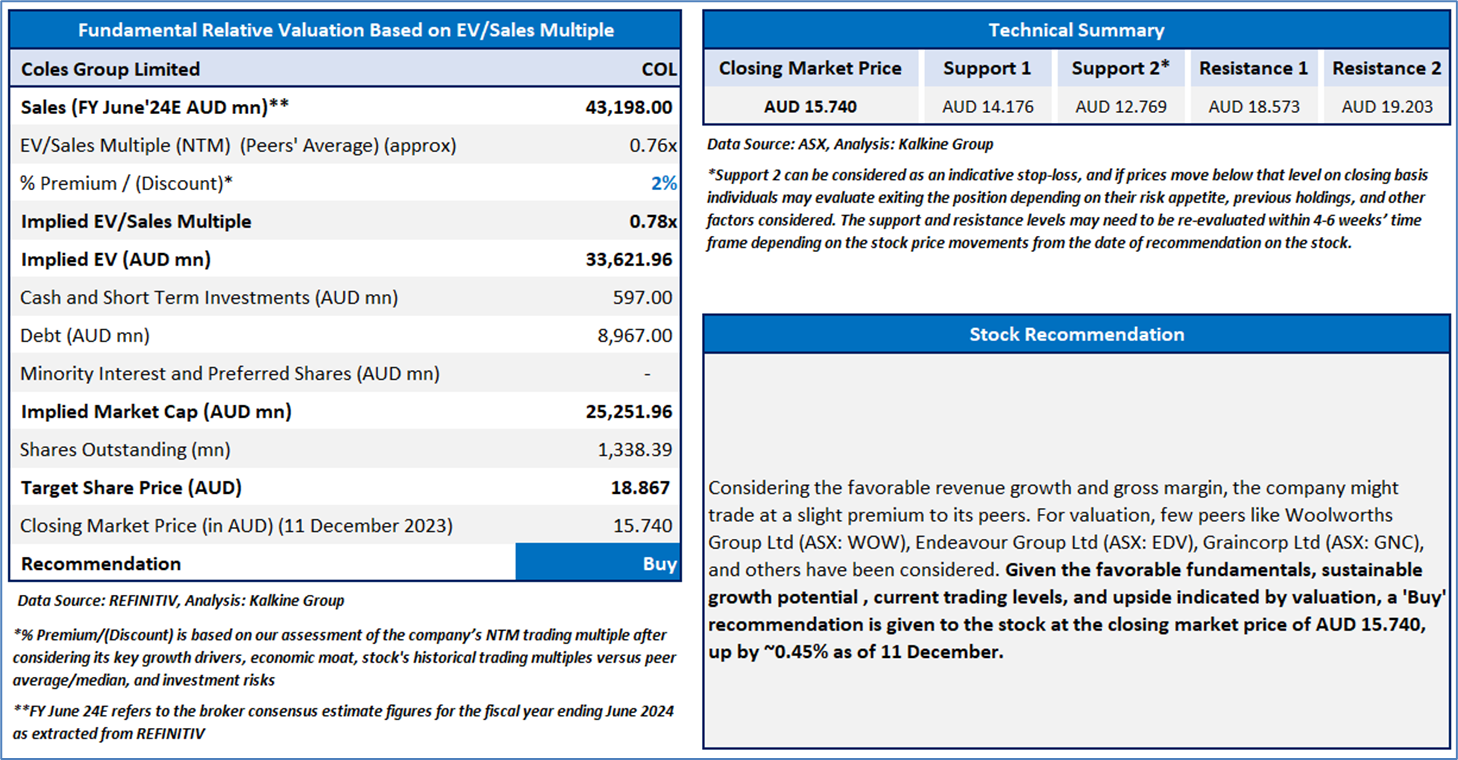
Task: Click the 'Closing Market Price (in AUD) (11 December 2023)' label
Action: (x=236, y=525)
